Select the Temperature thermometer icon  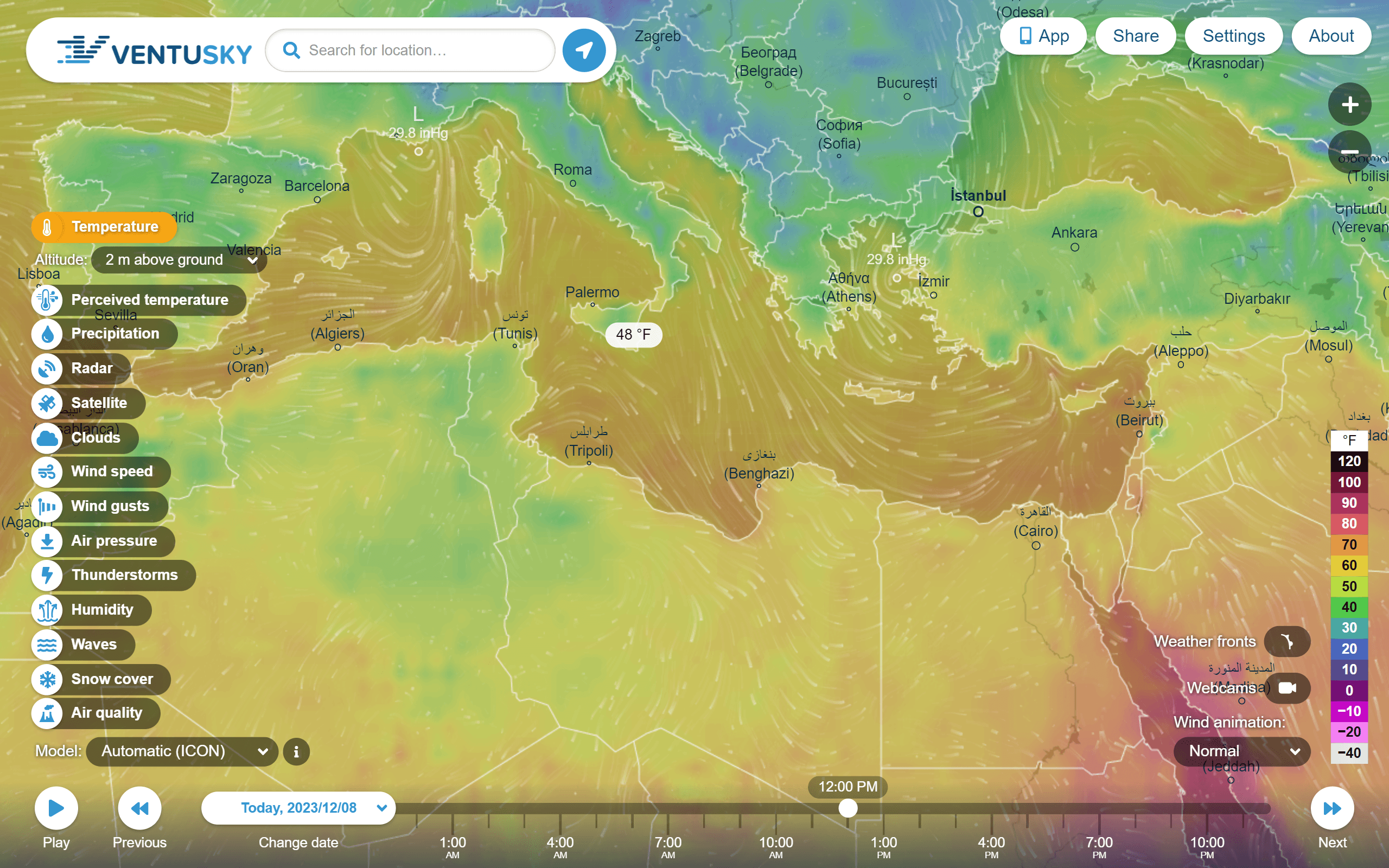click(x=47, y=227)
